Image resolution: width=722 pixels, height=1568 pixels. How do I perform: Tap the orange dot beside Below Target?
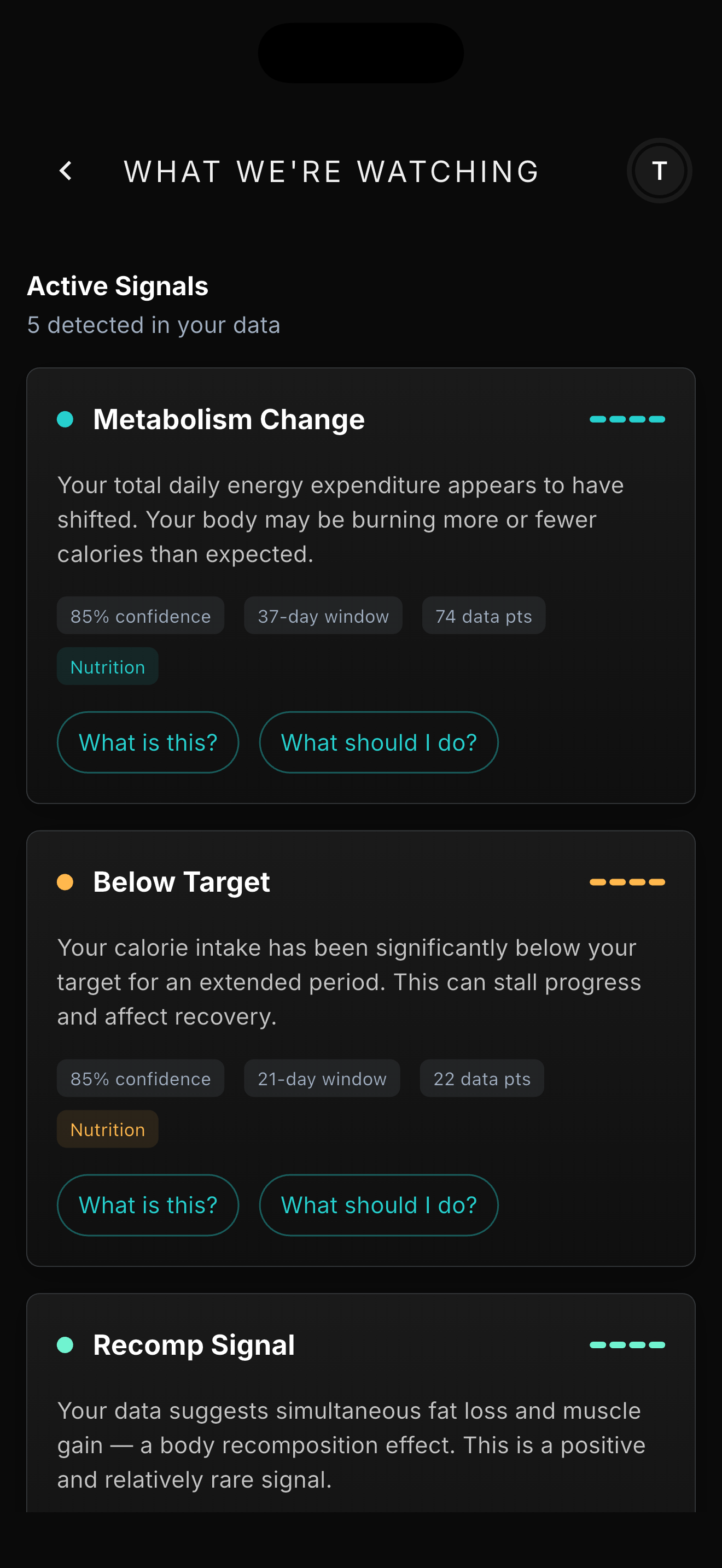pyautogui.click(x=65, y=882)
